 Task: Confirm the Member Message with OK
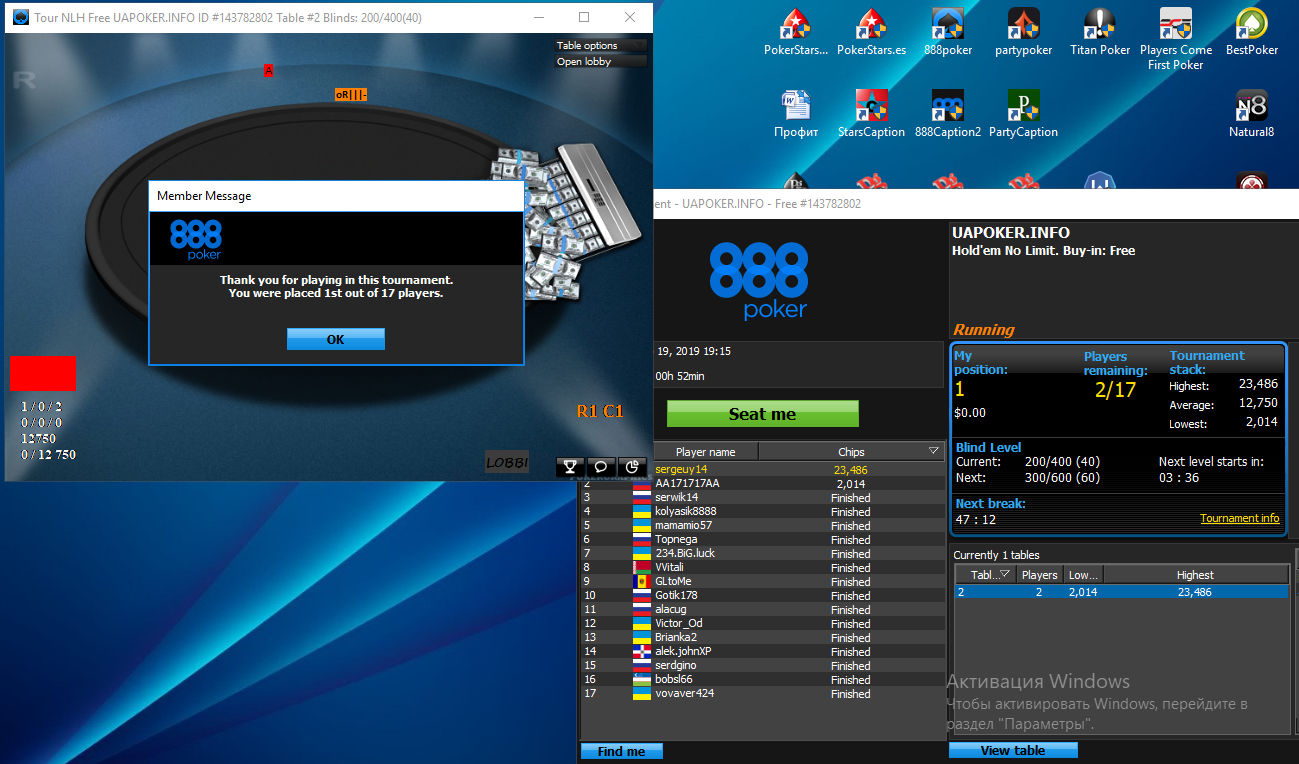coord(336,339)
